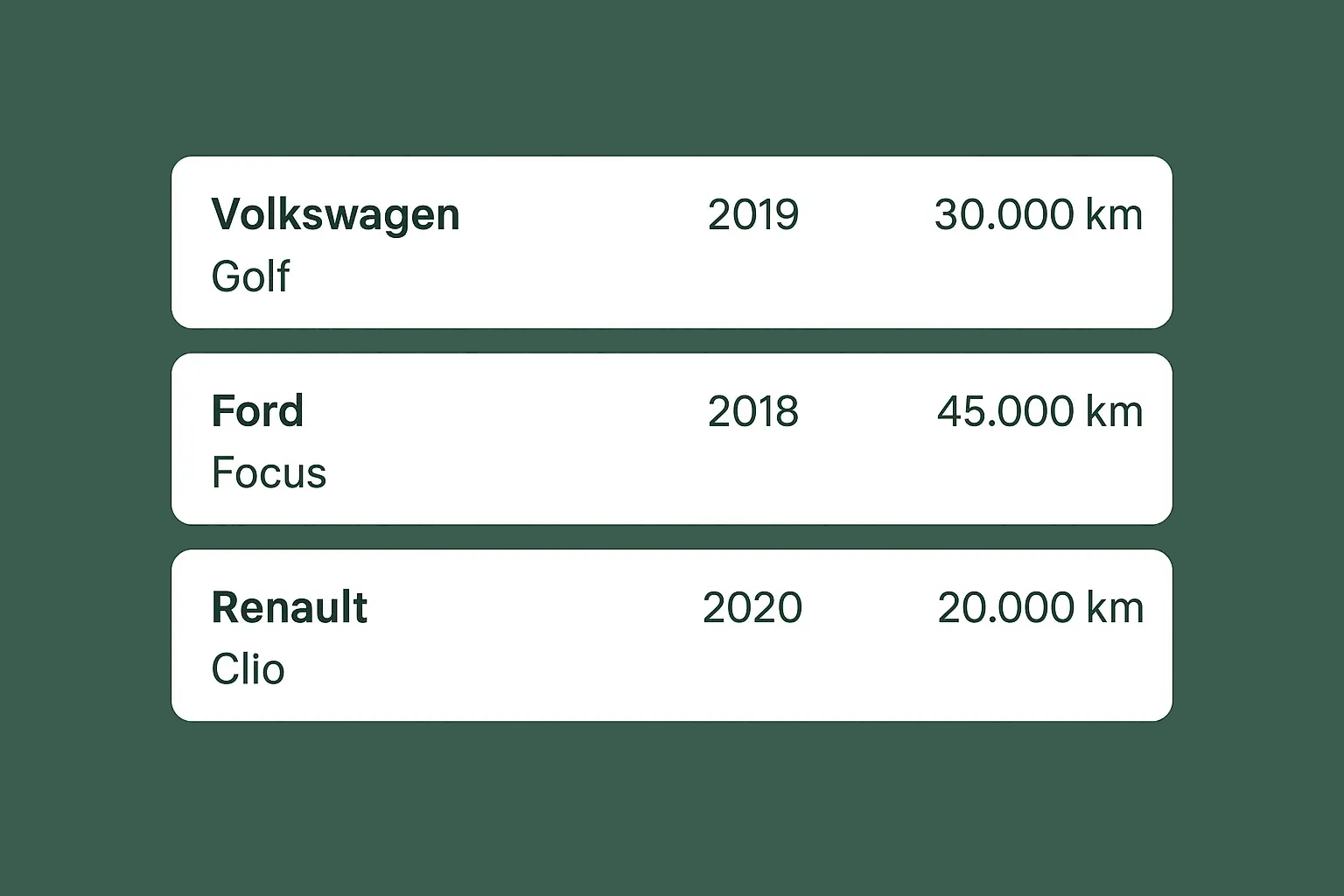The width and height of the screenshot is (1344, 896).
Task: Select the 20.000 km mileage
Action: click(1039, 607)
